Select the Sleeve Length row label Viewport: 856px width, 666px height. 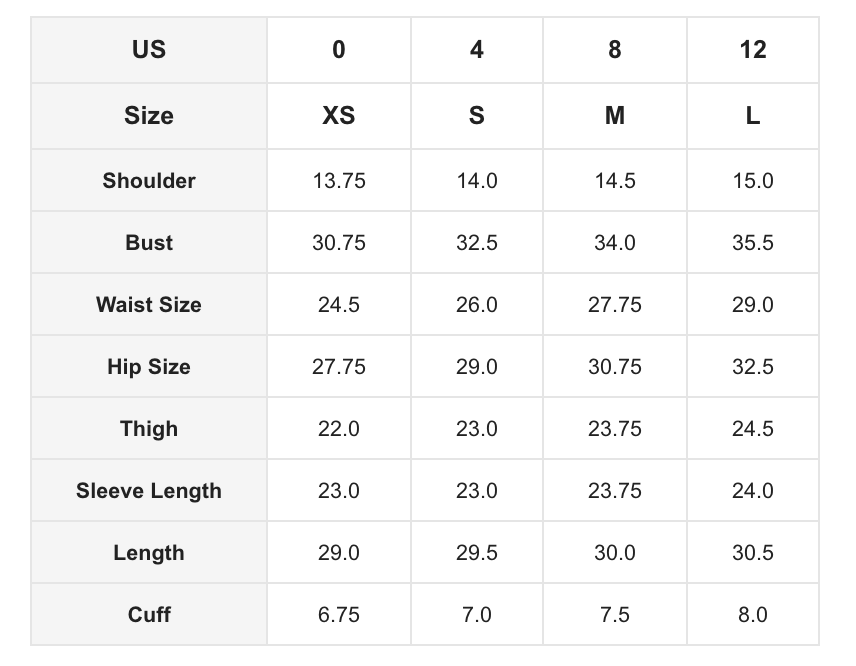(149, 491)
